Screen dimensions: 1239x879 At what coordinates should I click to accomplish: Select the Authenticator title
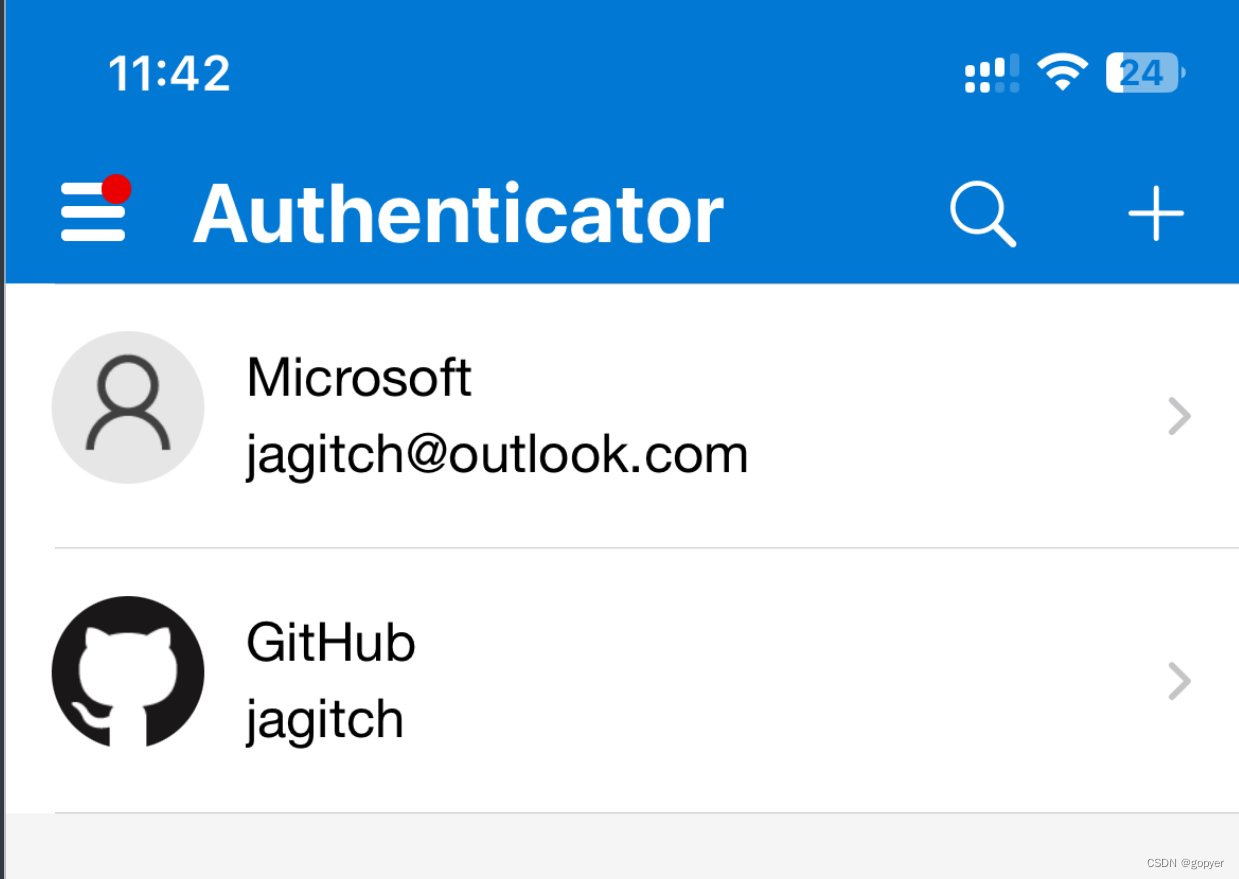coord(458,213)
